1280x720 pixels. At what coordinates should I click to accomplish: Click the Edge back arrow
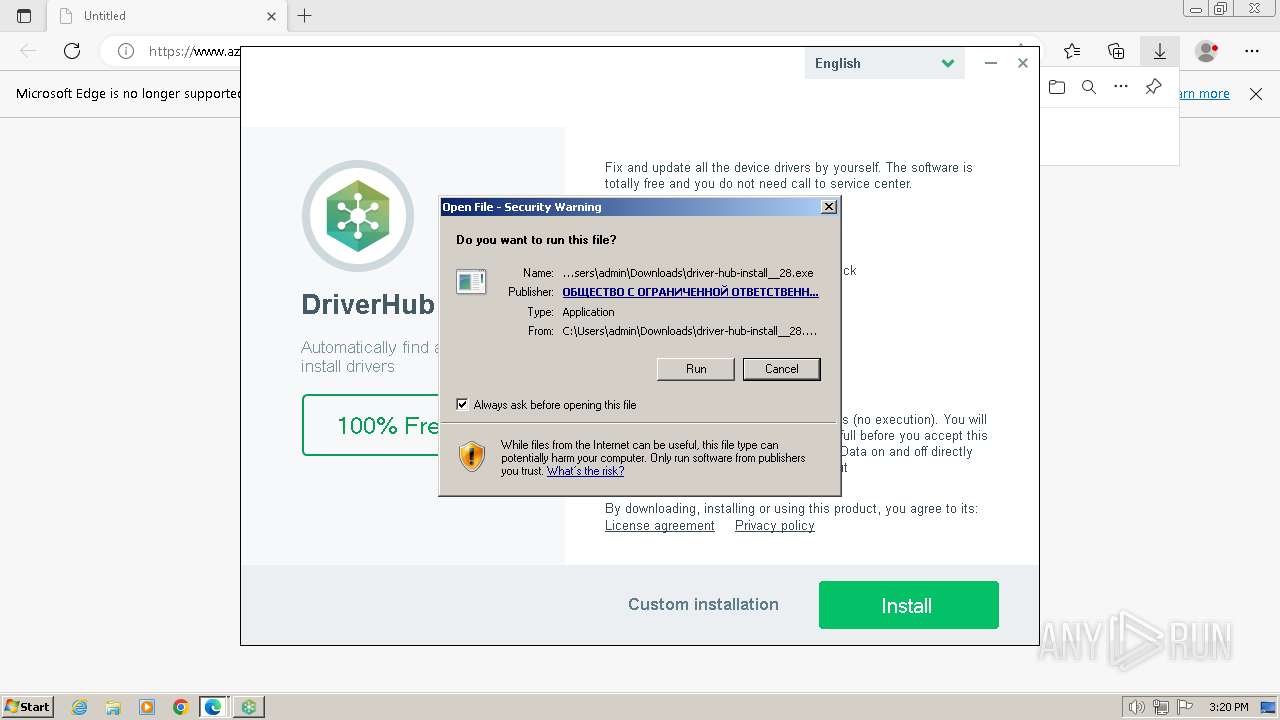coord(28,51)
